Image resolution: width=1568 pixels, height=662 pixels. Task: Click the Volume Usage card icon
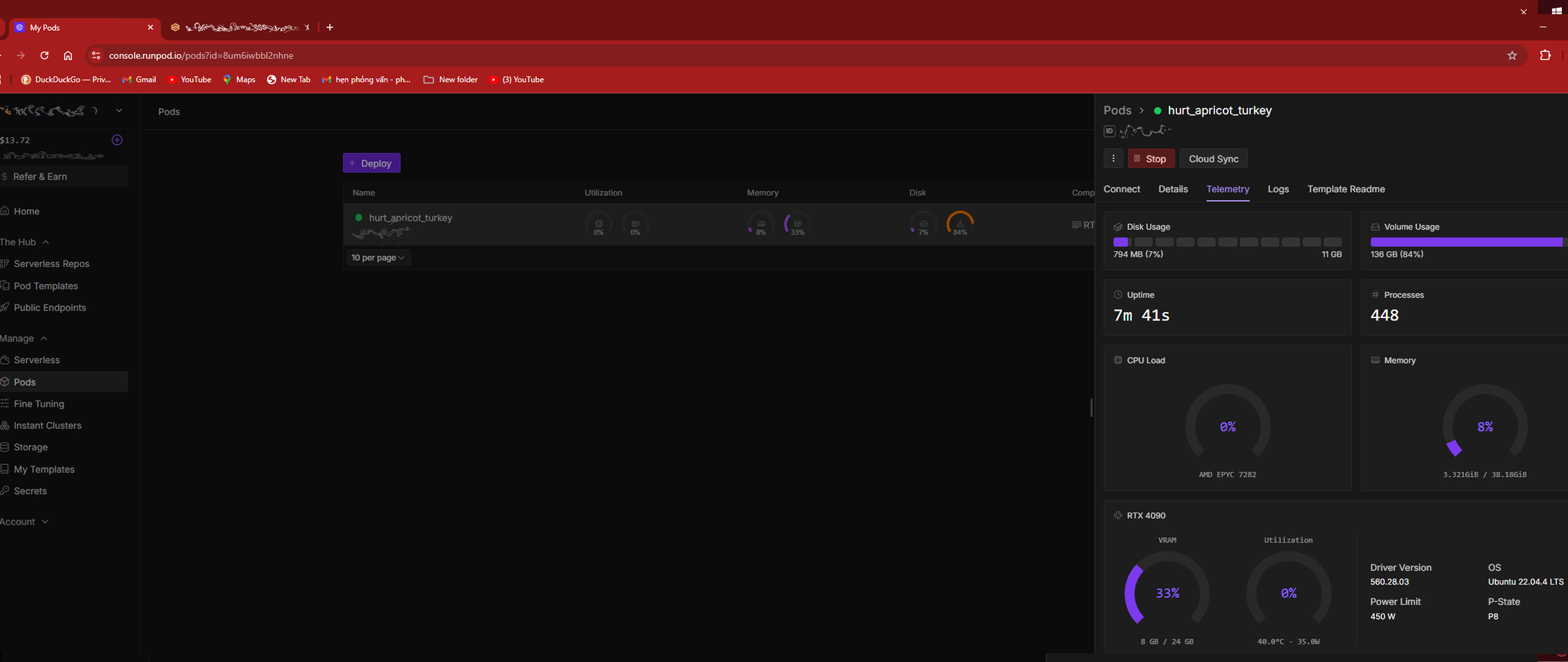pos(1375,227)
